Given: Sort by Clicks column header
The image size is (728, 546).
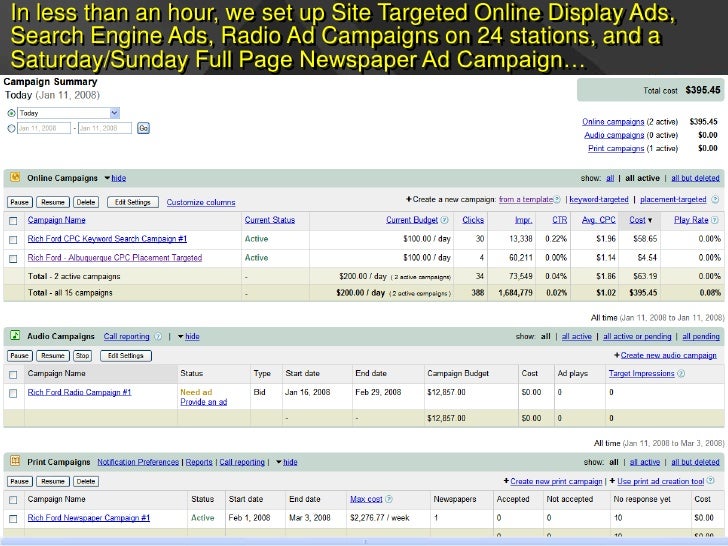Looking at the screenshot, I should coord(473,220).
